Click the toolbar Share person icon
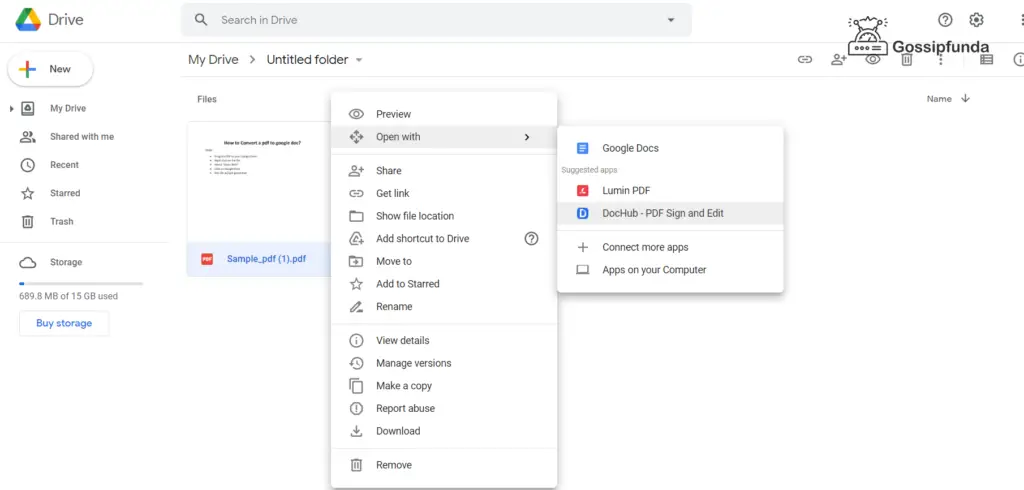 [839, 59]
